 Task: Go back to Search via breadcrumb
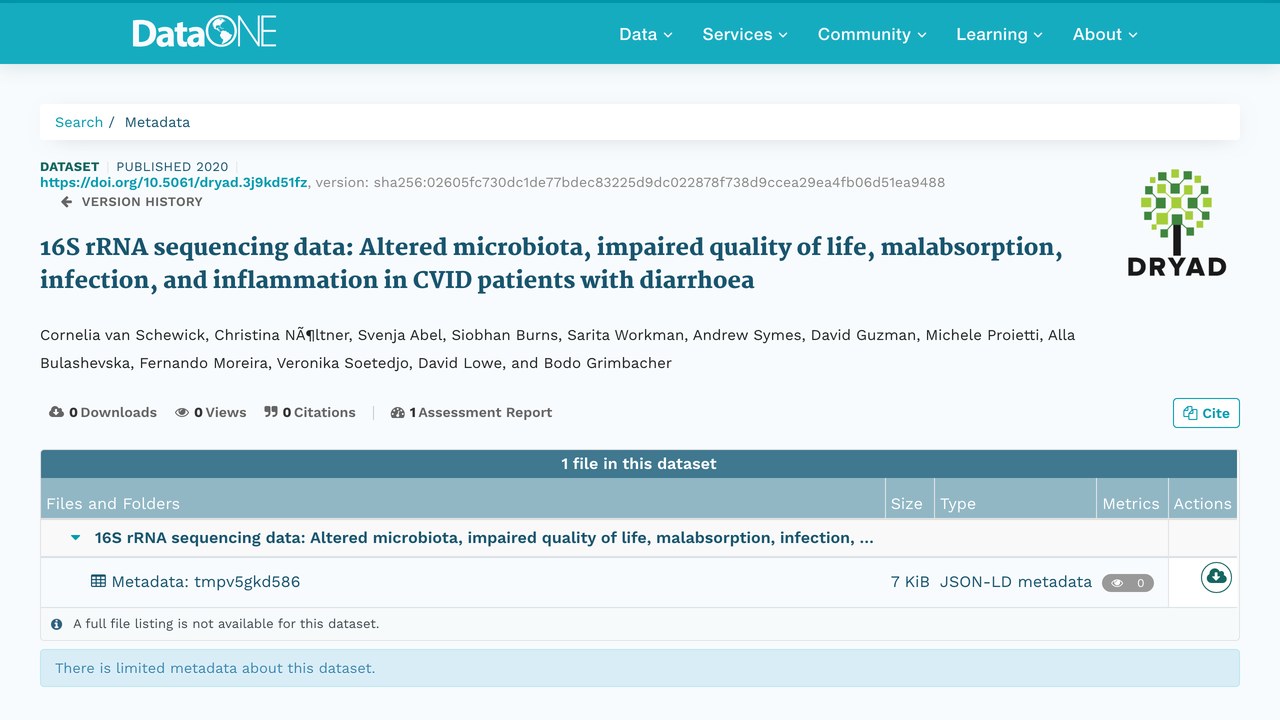(79, 122)
